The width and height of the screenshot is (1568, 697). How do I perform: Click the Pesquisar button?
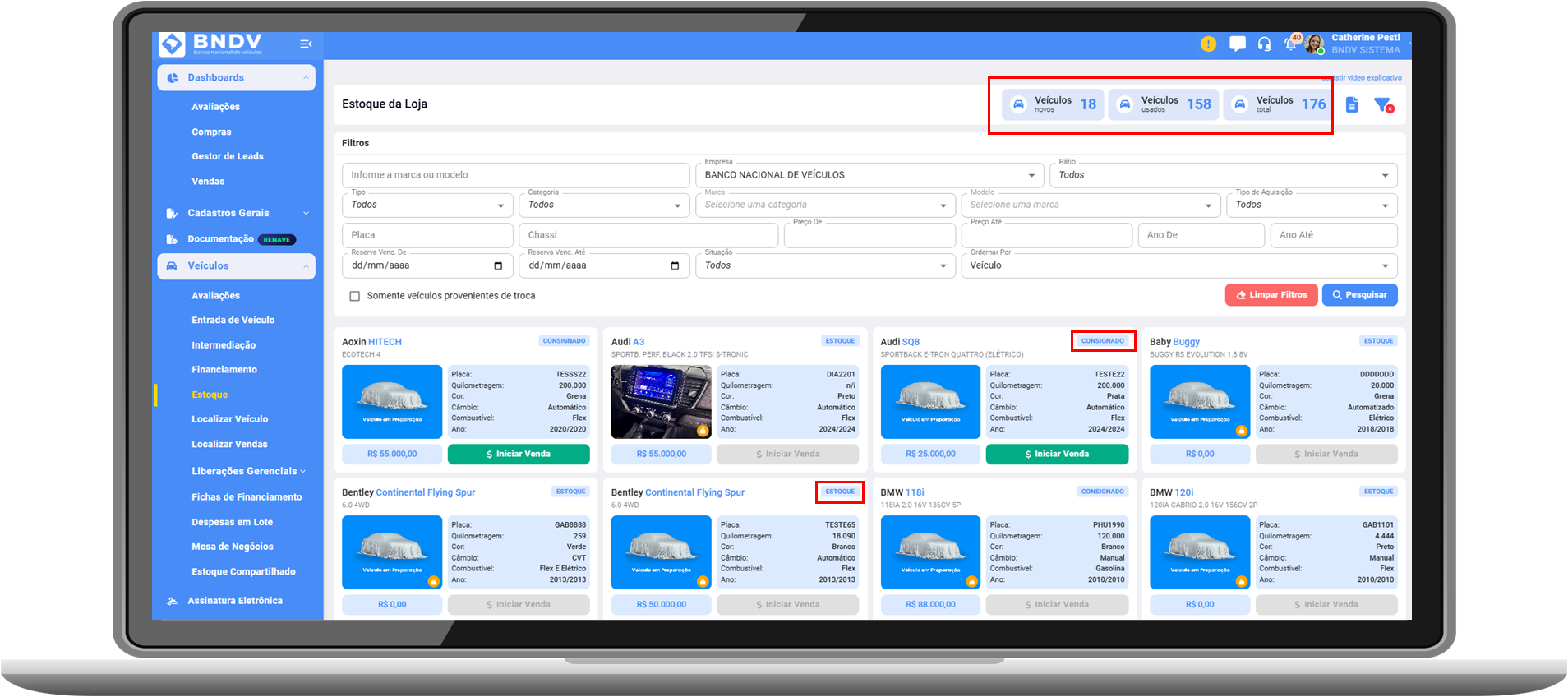click(x=1359, y=295)
